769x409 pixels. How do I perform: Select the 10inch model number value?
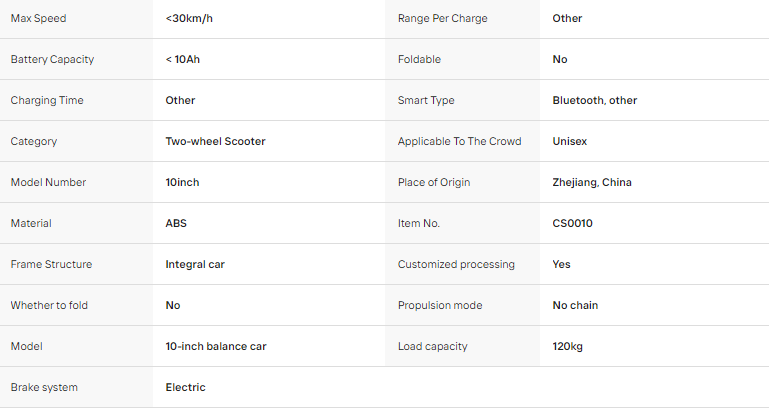pyautogui.click(x=182, y=182)
